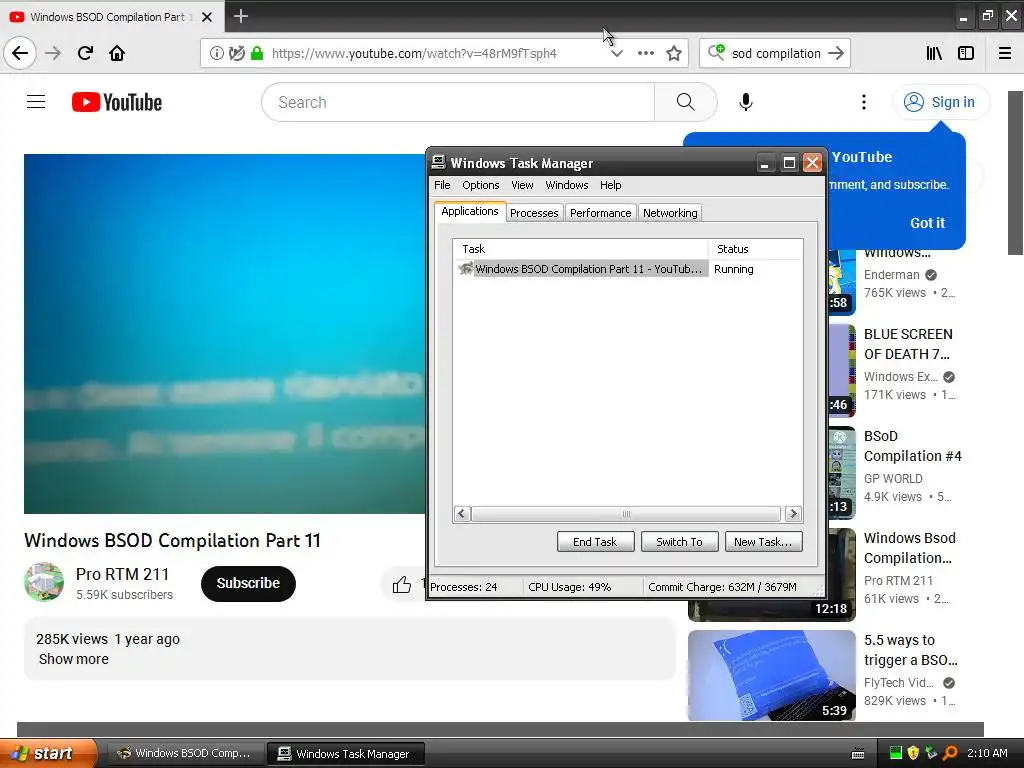Dismiss the tooltip with Got it
The width and height of the screenshot is (1024, 768).
tap(927, 223)
